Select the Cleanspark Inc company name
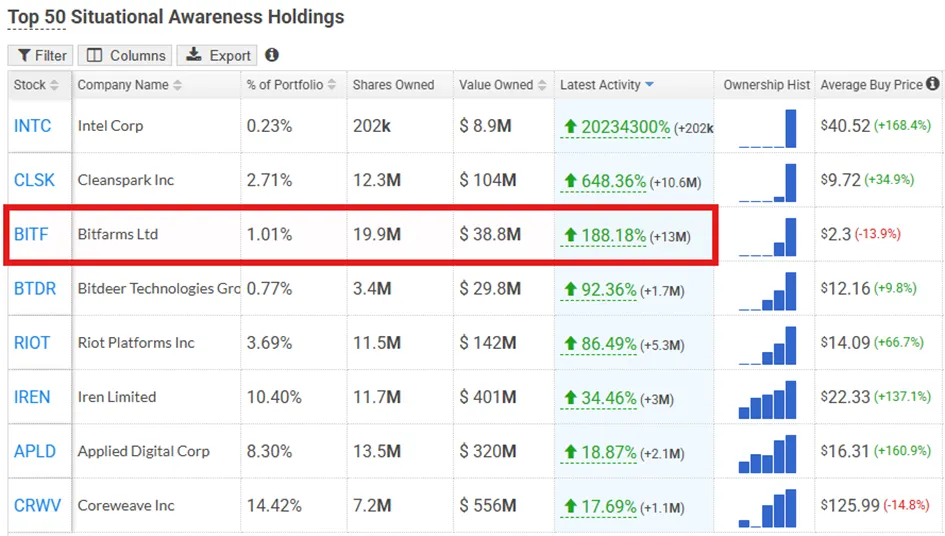The image size is (945, 536). coord(126,180)
